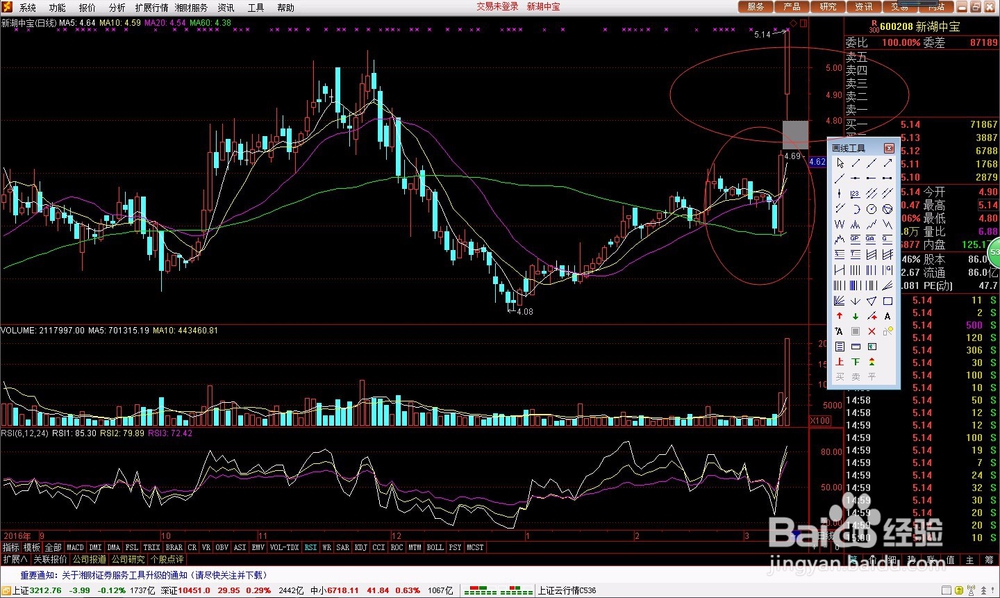Click the 服务 button at top right
1000x598 pixels.
pos(756,7)
